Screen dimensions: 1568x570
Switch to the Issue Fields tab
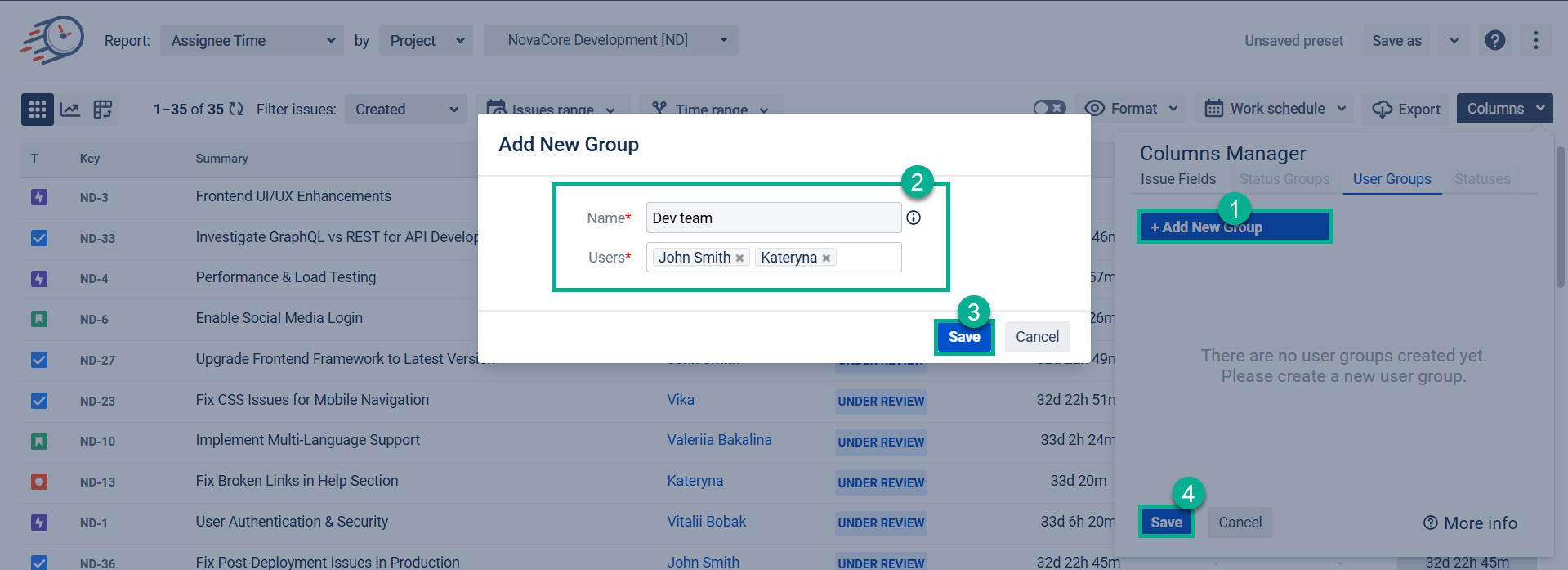pyautogui.click(x=1177, y=179)
